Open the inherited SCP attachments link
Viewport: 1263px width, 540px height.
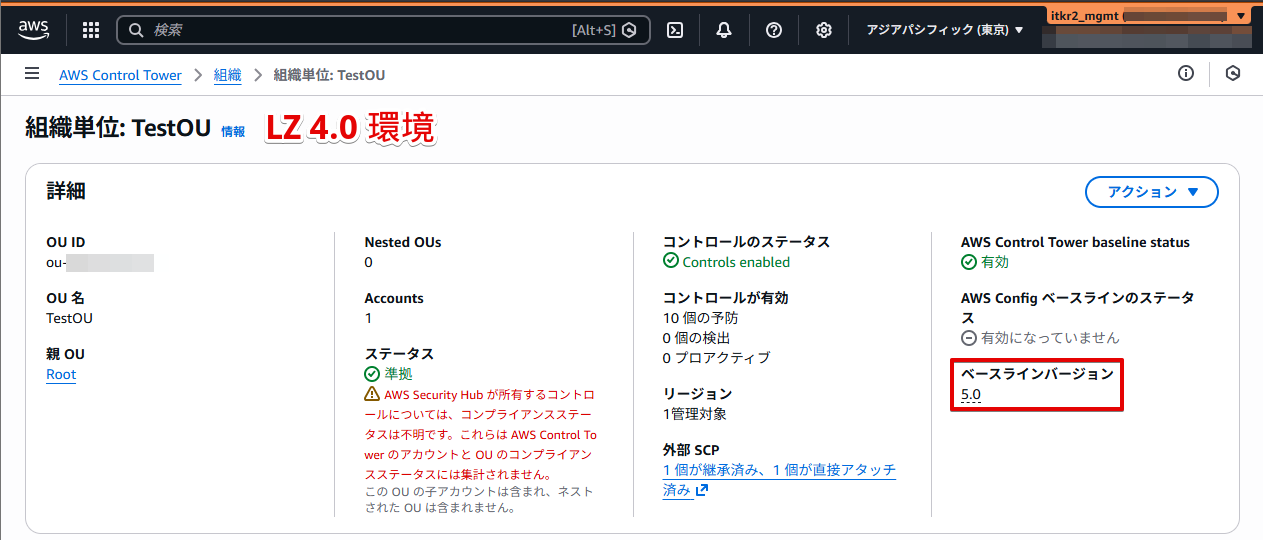tap(778, 470)
